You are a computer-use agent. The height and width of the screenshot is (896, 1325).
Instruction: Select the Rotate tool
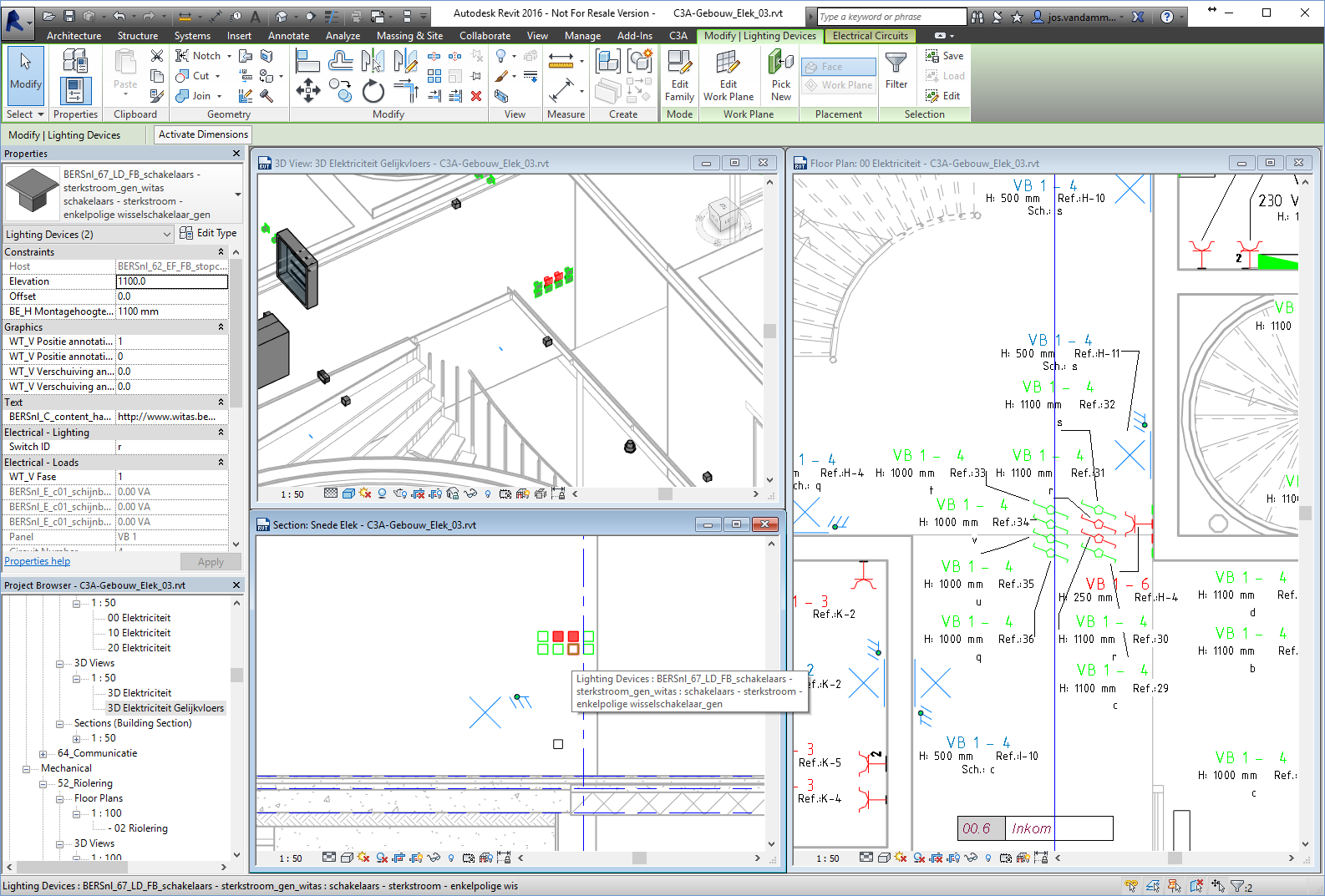373,90
